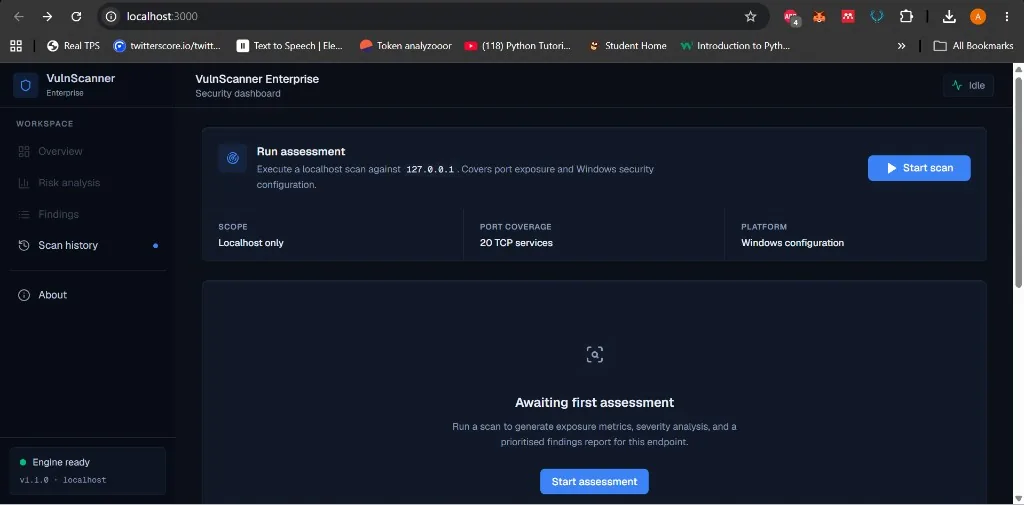The width and height of the screenshot is (1024, 505).
Task: Click the teal shield extension icon
Action: (x=877, y=17)
